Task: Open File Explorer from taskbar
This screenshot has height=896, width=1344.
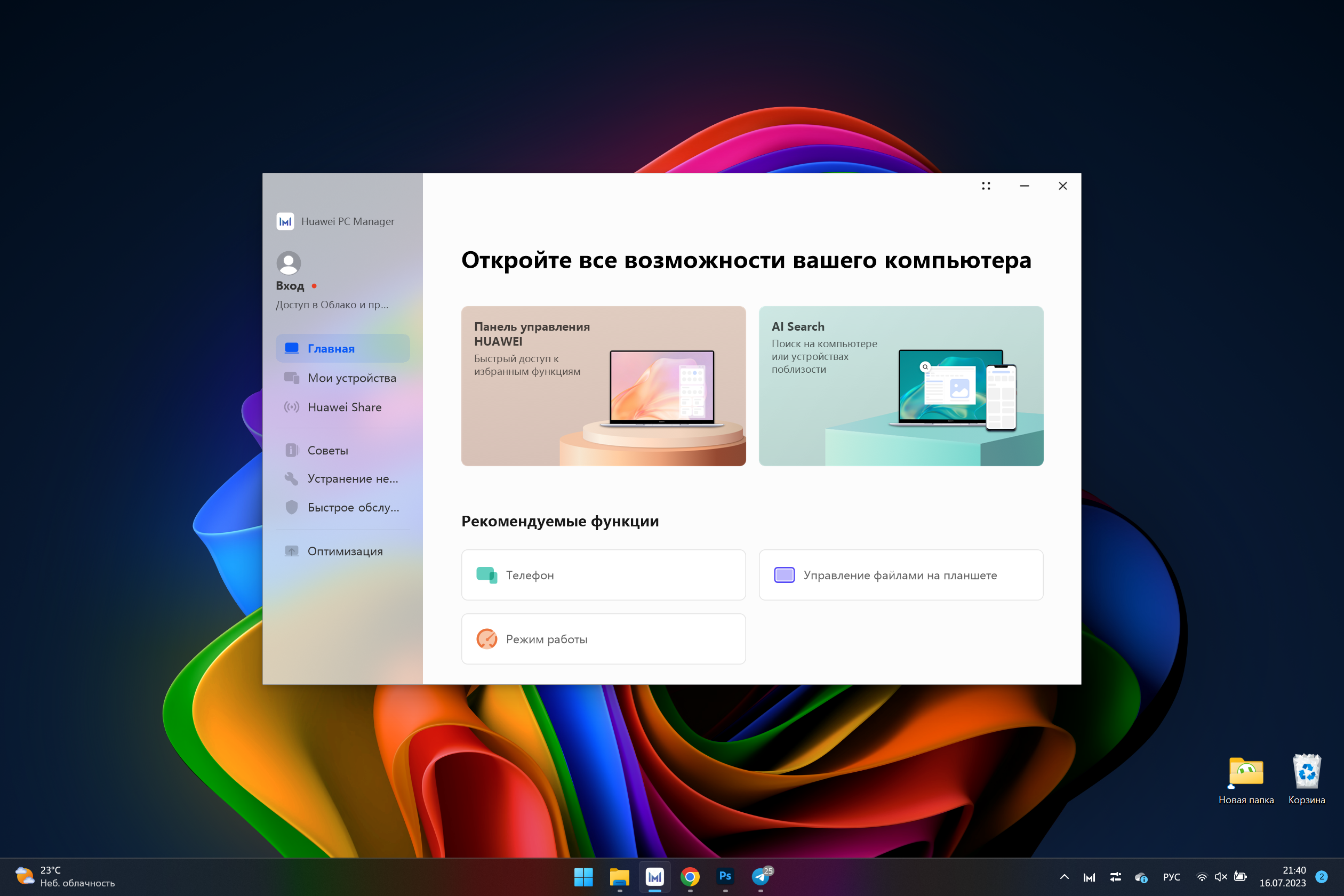Action: [619, 877]
